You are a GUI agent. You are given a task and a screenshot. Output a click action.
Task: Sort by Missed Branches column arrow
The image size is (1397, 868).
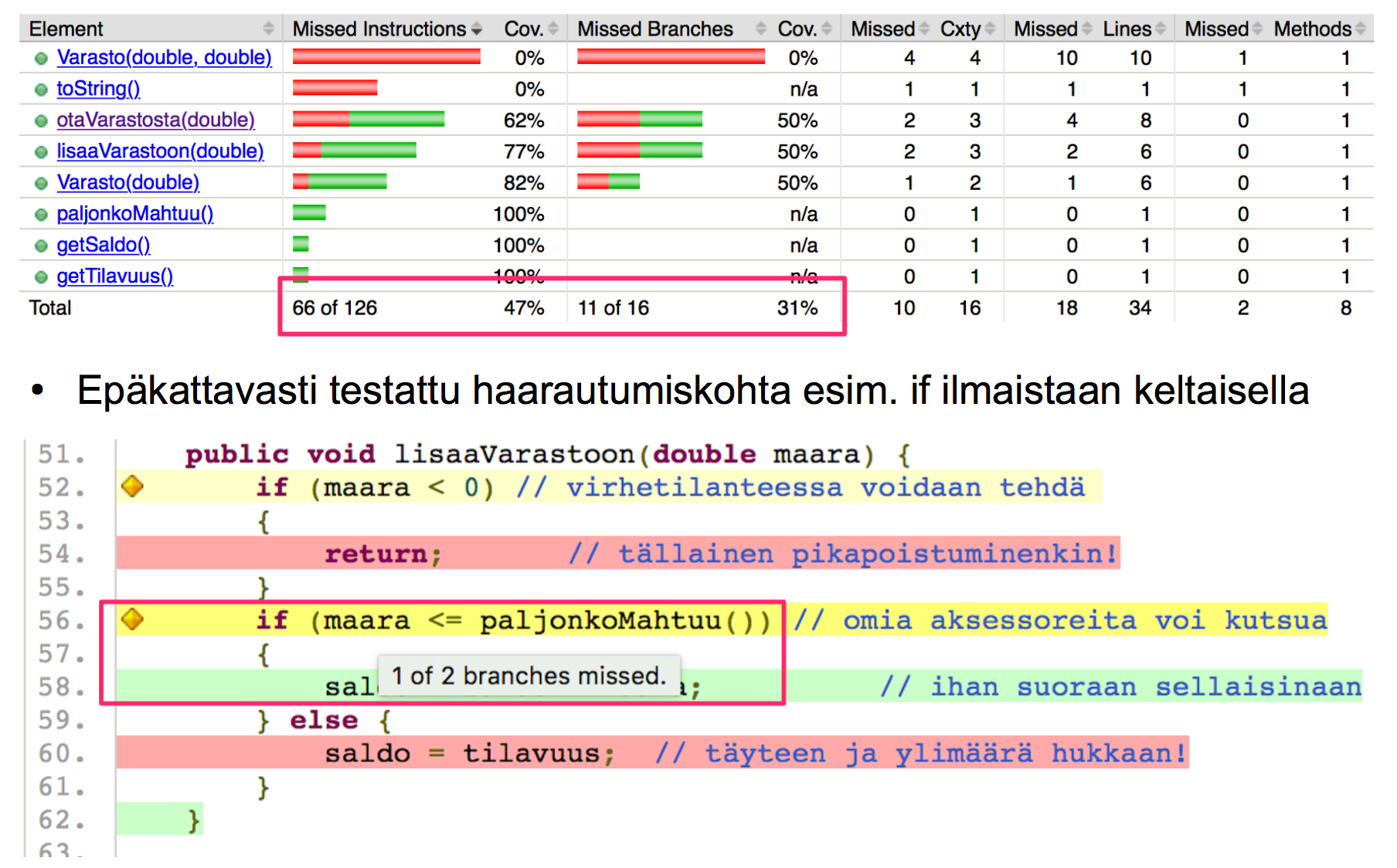click(760, 29)
